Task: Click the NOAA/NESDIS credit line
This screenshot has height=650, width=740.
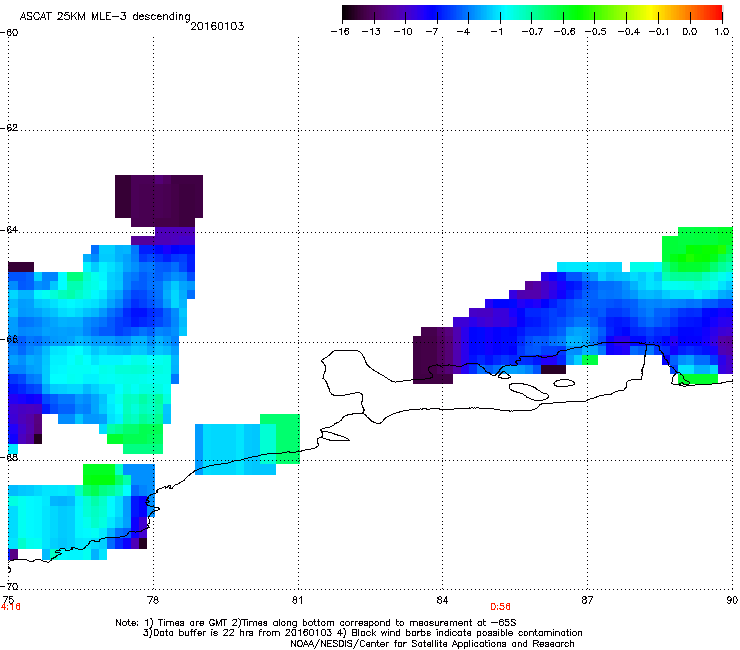Action: point(432,644)
